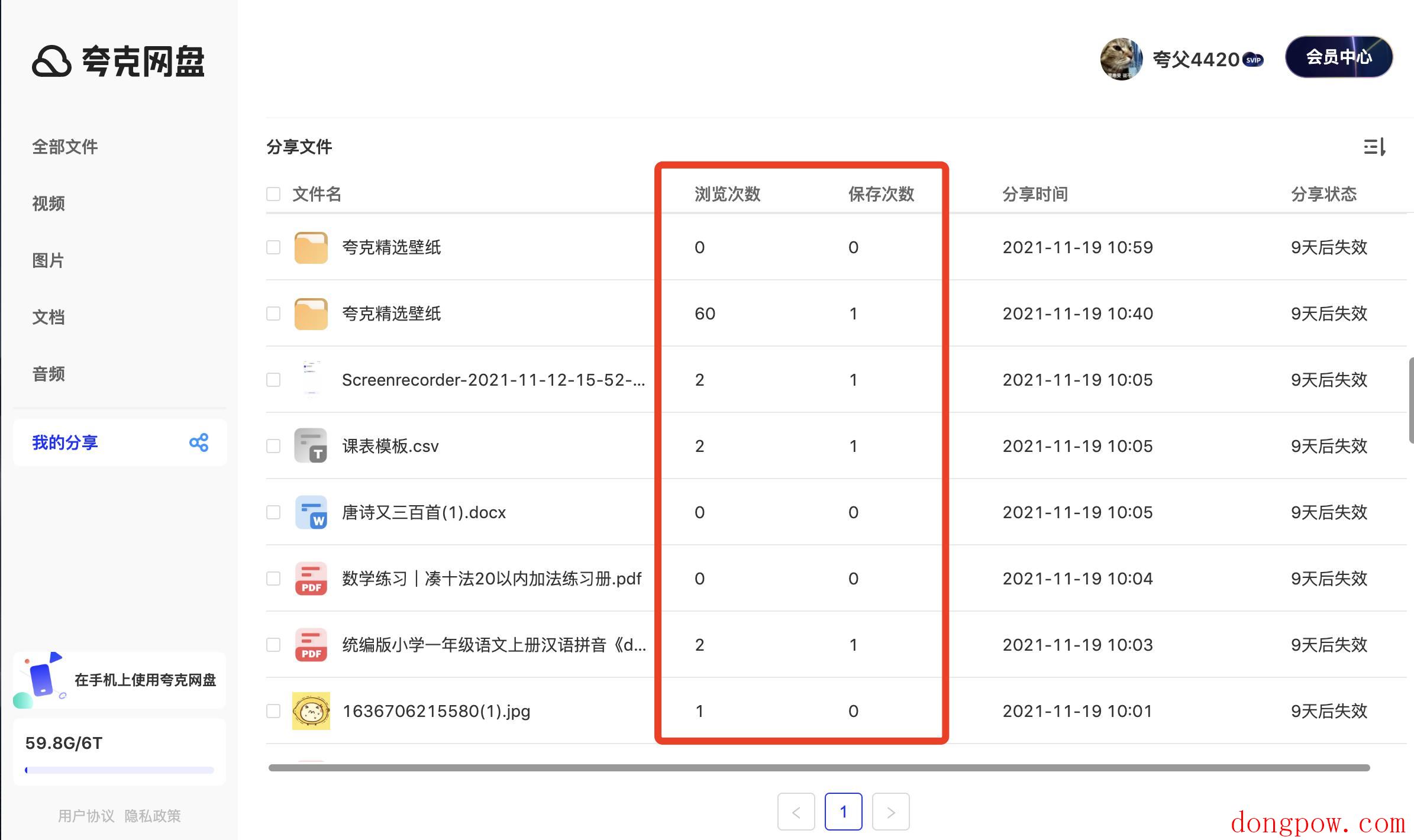
Task: Open 视频 category in sidebar
Action: pyautogui.click(x=49, y=203)
